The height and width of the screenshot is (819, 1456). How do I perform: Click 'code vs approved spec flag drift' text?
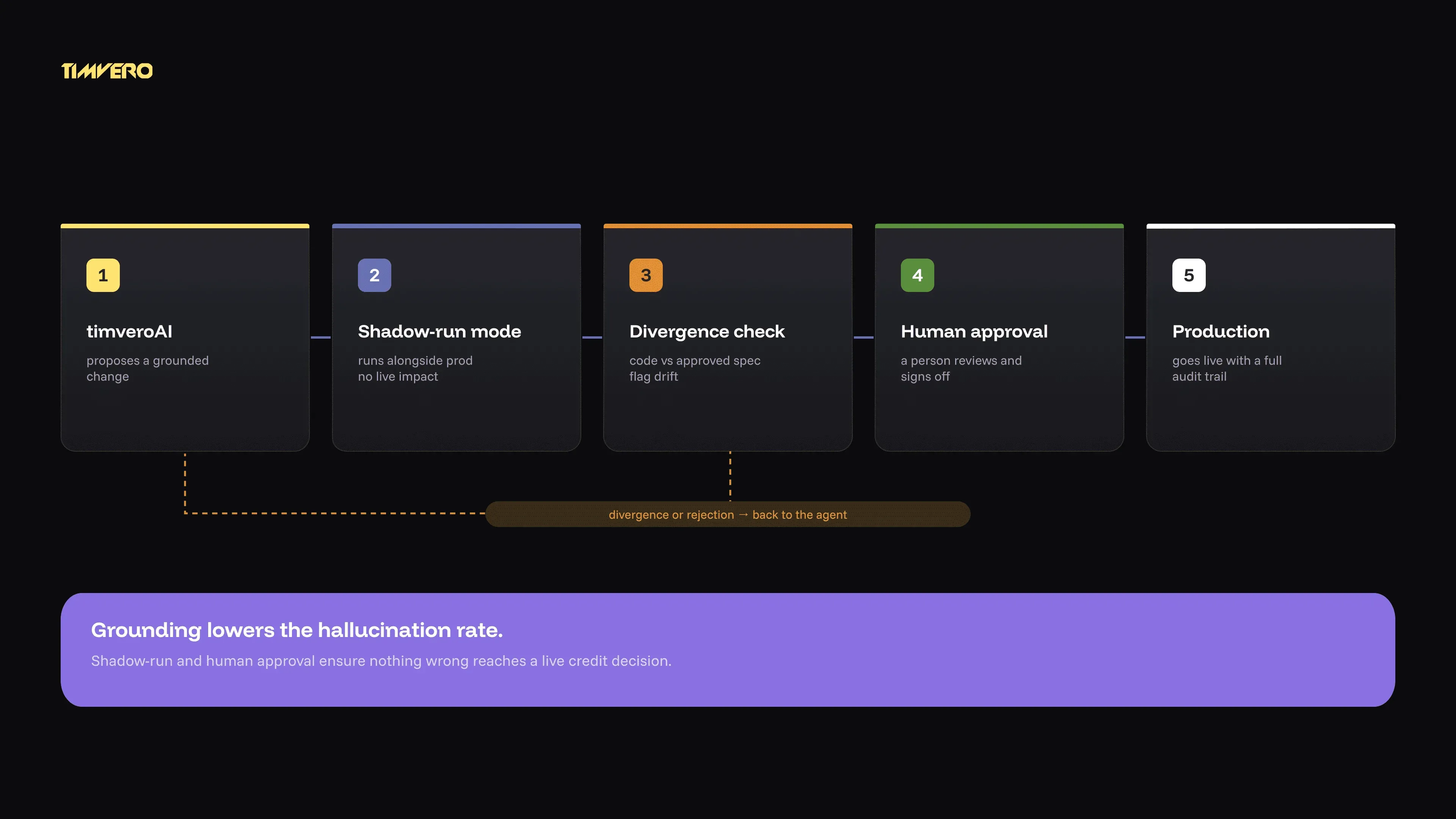coord(695,369)
